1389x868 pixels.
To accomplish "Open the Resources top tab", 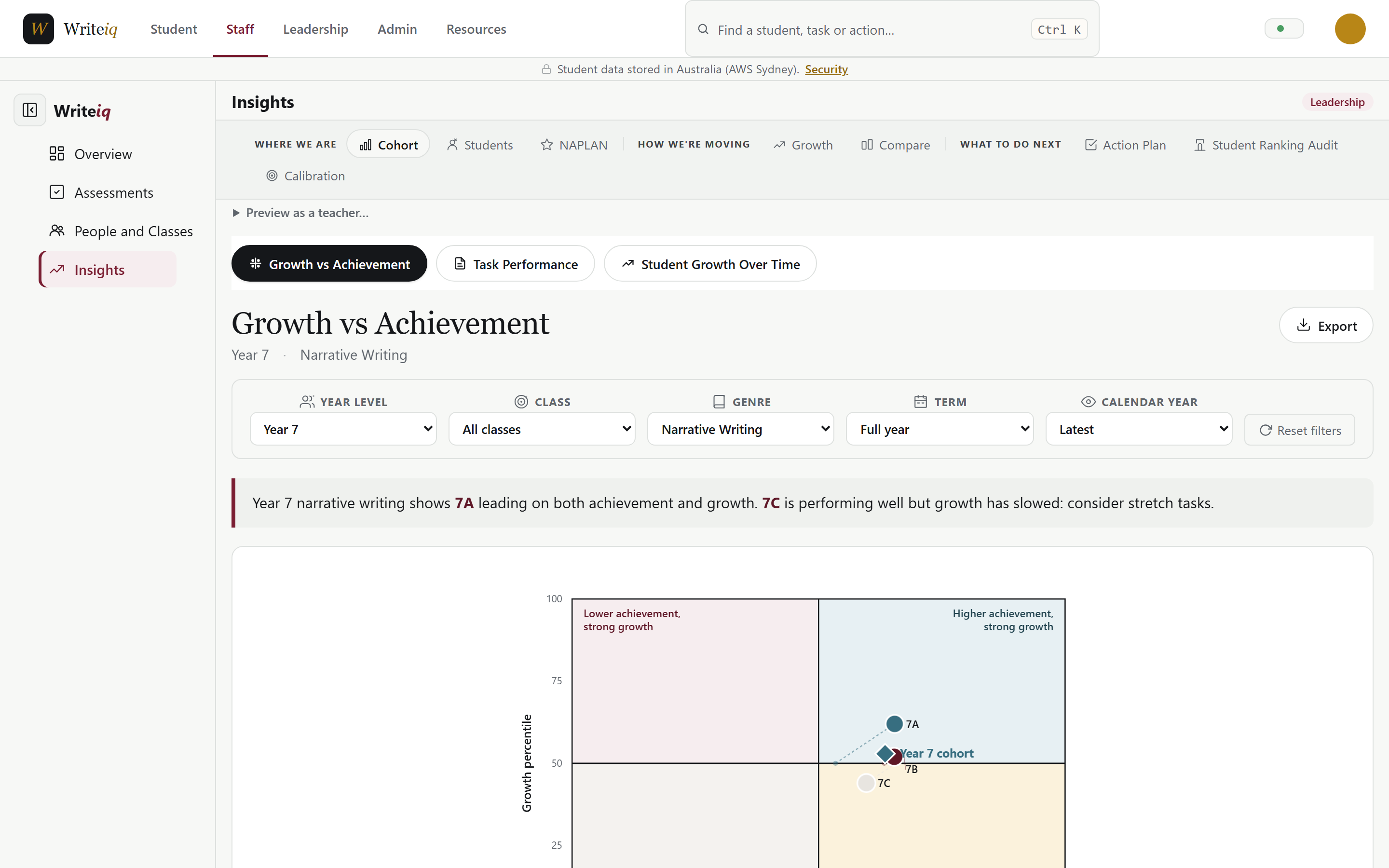I will coord(476,29).
